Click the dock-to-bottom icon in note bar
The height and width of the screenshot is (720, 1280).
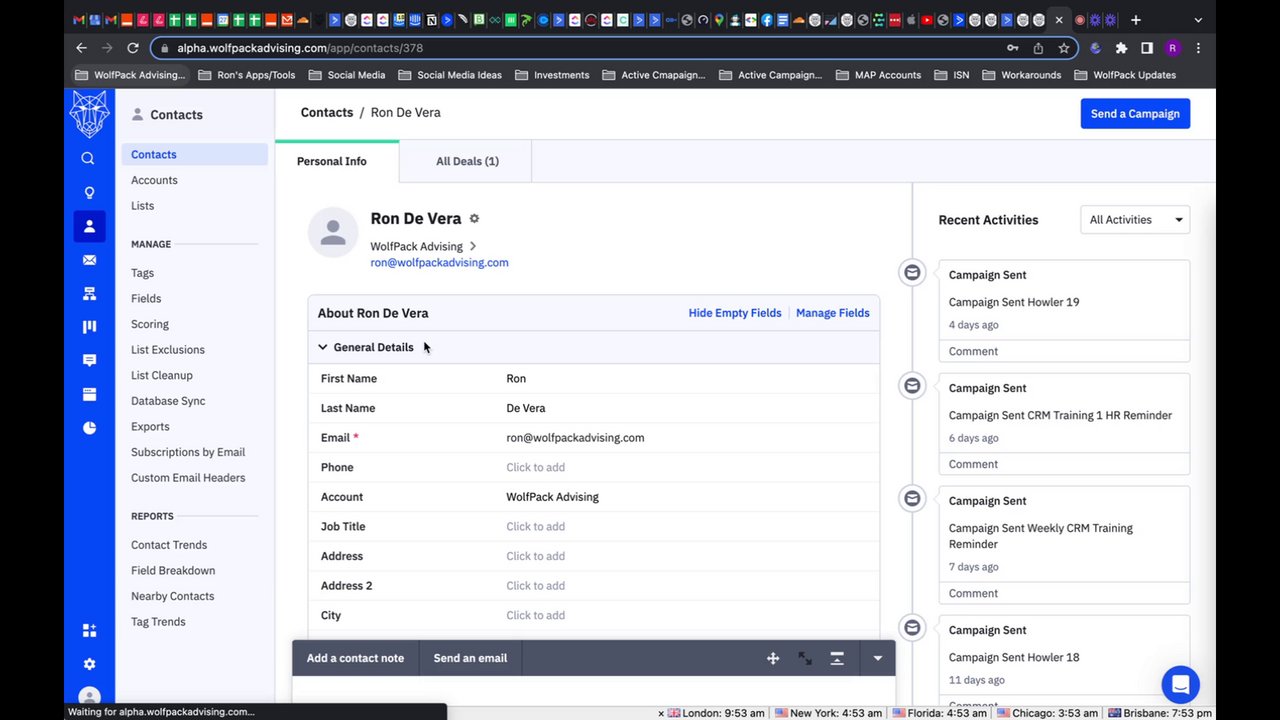point(837,658)
